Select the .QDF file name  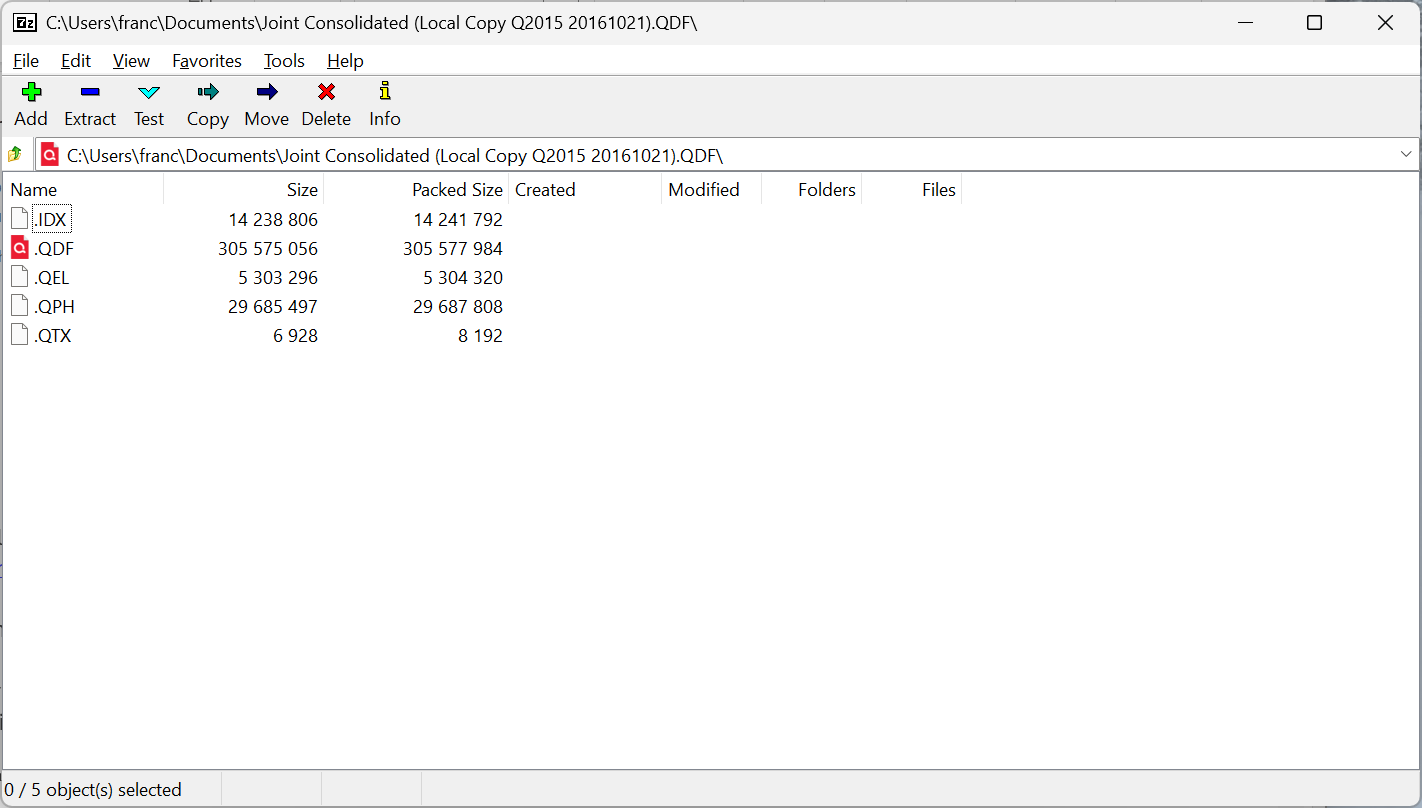pos(54,248)
